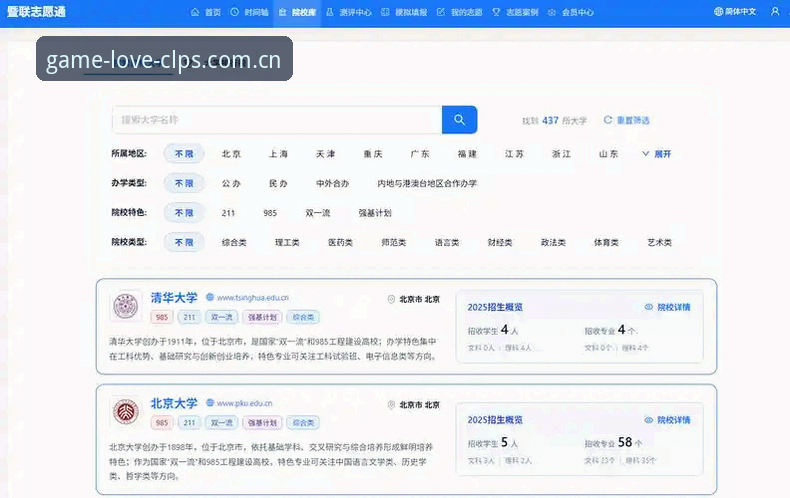
Task: Filter school type by 综合类
Action: click(234, 242)
